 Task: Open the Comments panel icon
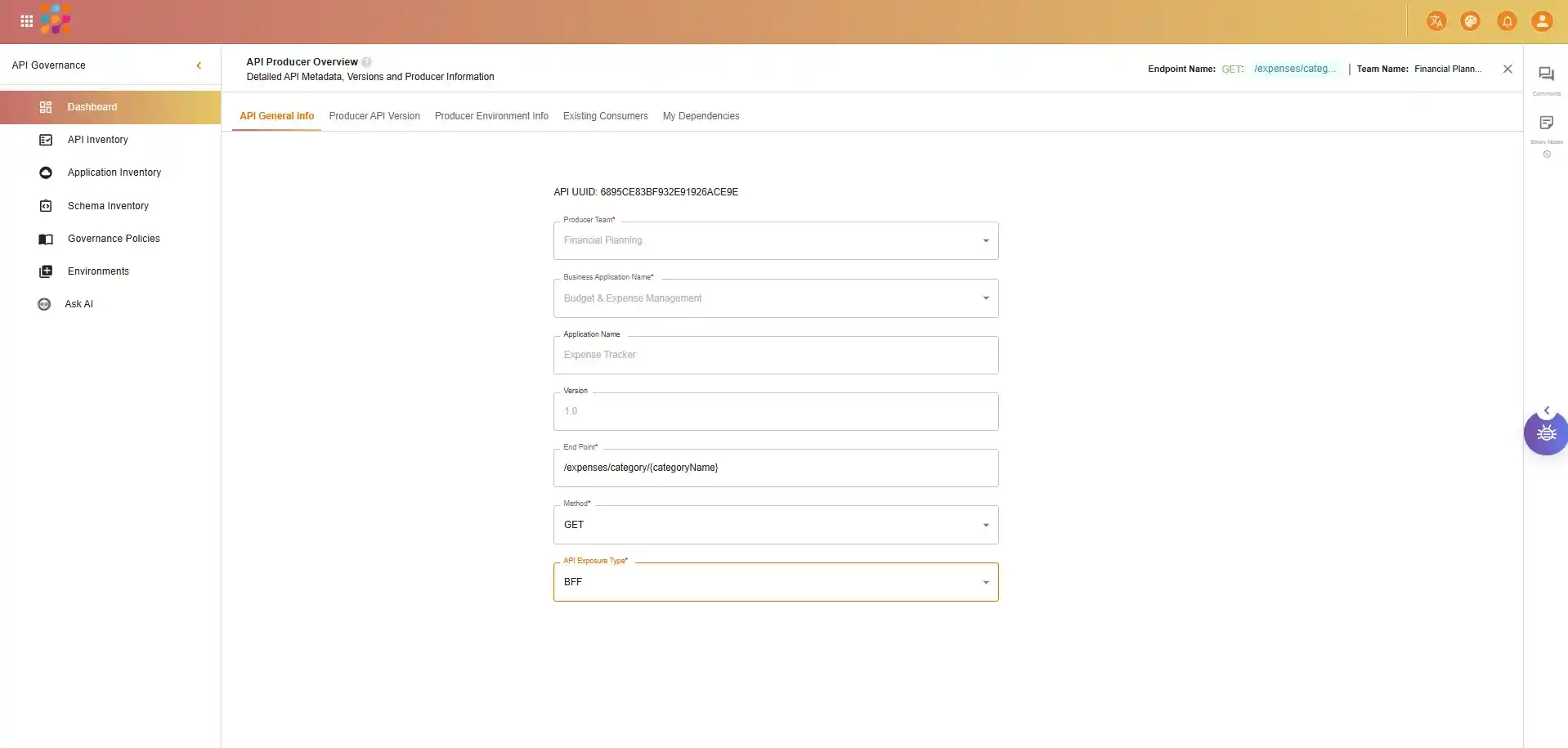(1546, 75)
